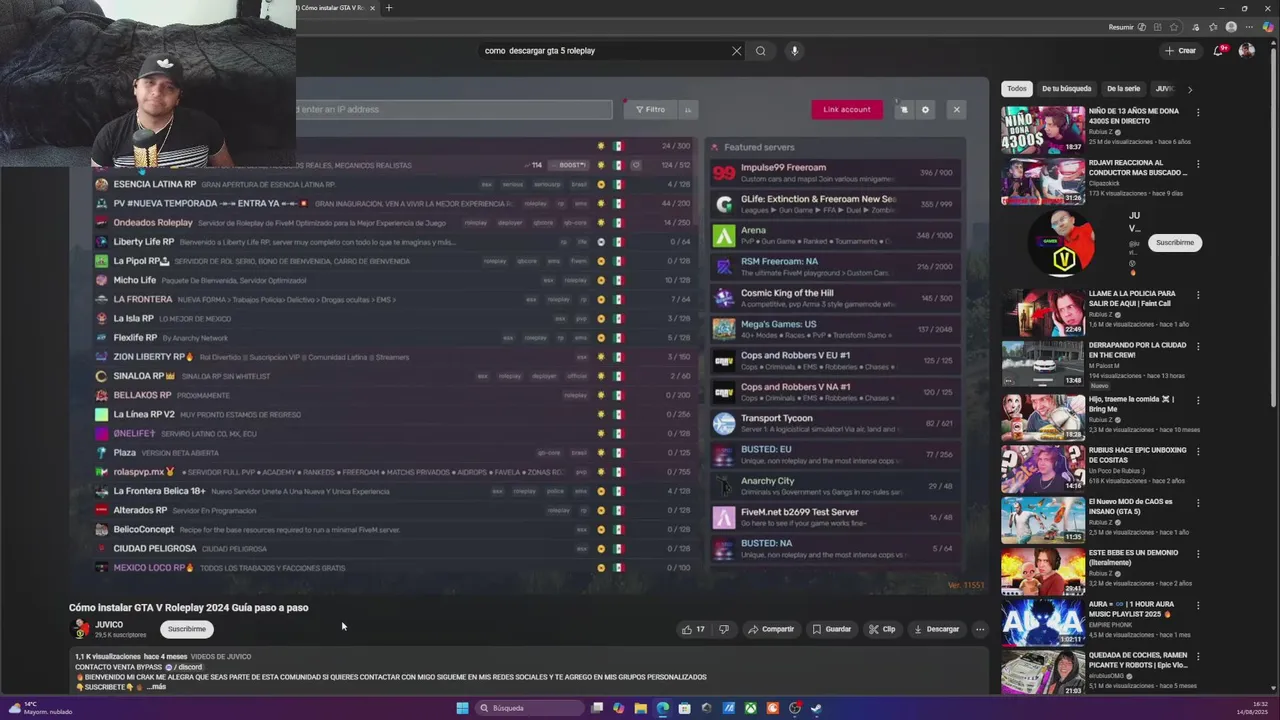Select the JUVICO chip
Viewport: 1280px width, 720px height.
coord(1163,89)
